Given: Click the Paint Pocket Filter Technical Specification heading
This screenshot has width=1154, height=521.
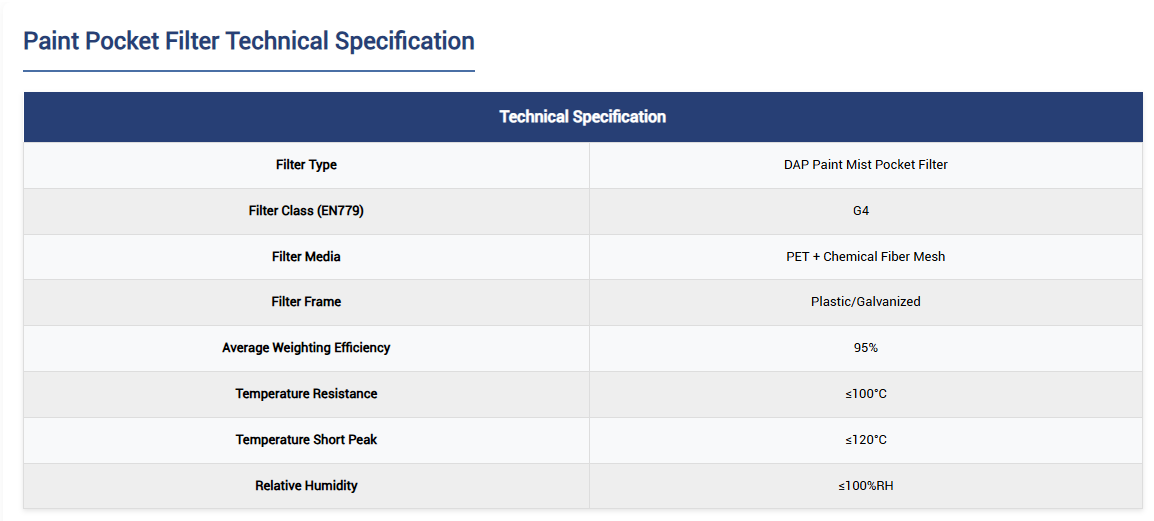Looking at the screenshot, I should click(x=248, y=41).
